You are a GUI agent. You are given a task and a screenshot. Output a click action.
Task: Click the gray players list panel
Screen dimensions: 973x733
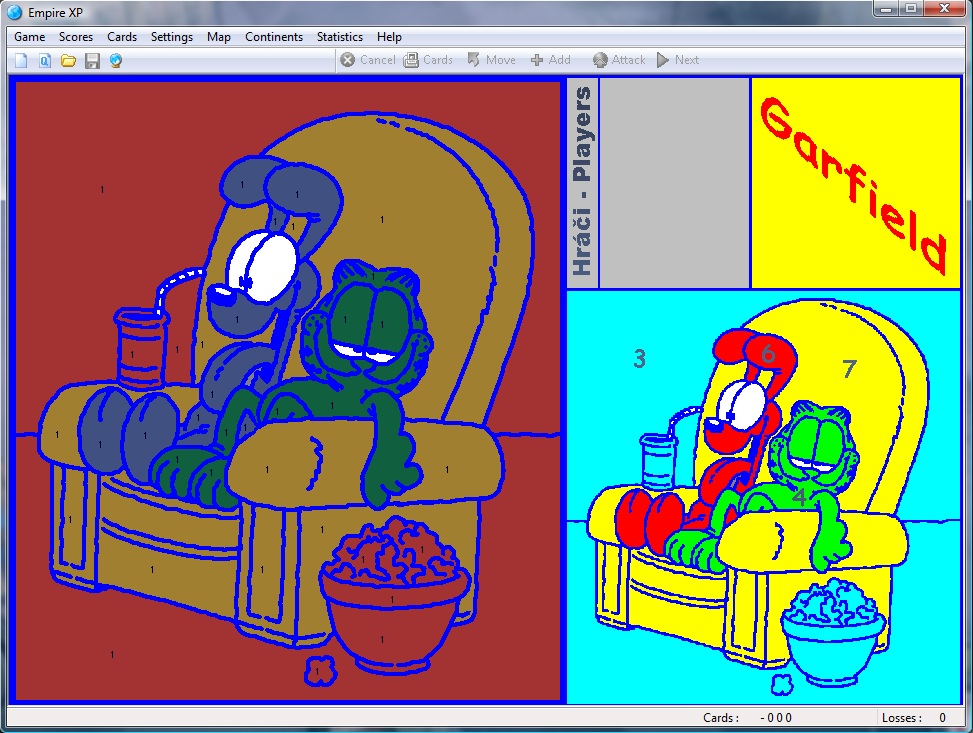(675, 183)
